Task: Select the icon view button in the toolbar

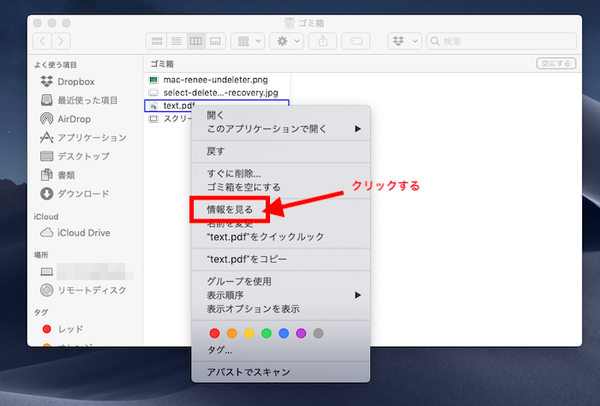Action: pos(157,41)
